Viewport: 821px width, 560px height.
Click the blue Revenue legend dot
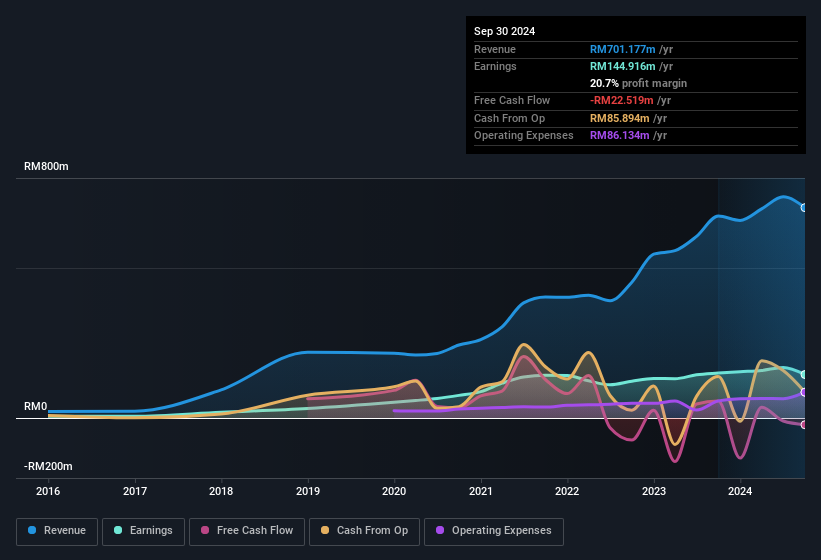(x=32, y=530)
